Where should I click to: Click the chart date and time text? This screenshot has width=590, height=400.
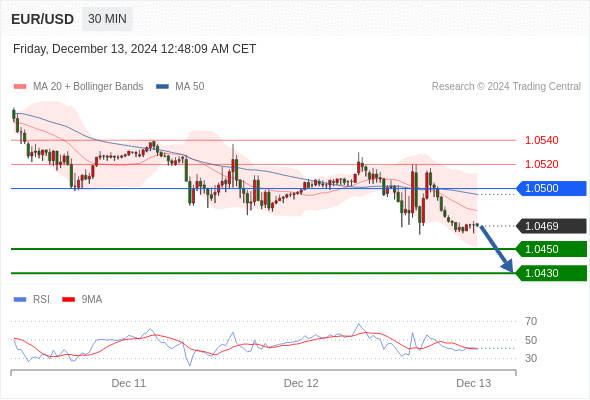tap(134, 49)
